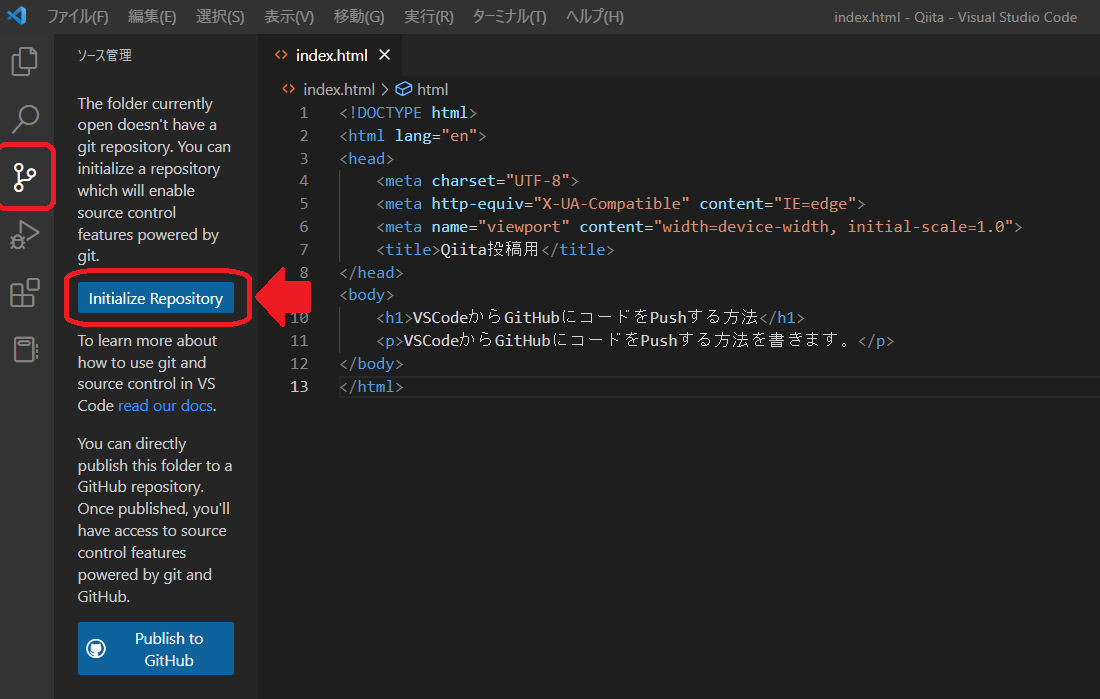Click the opening <head> tag
The width and height of the screenshot is (1100, 699).
click(x=367, y=159)
